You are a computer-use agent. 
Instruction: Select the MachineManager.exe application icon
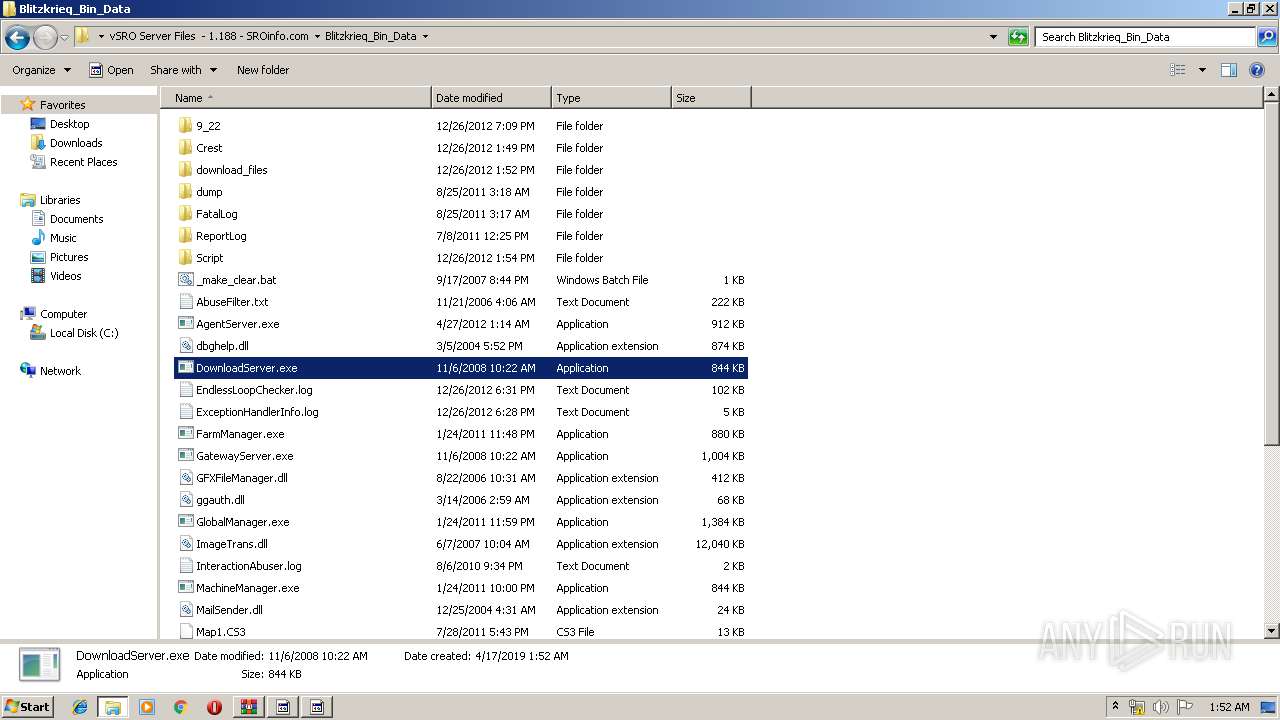[185, 588]
